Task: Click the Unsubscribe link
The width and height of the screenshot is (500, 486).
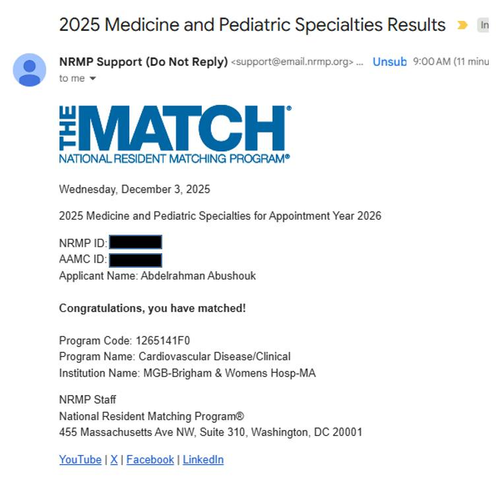Action: click(x=389, y=62)
